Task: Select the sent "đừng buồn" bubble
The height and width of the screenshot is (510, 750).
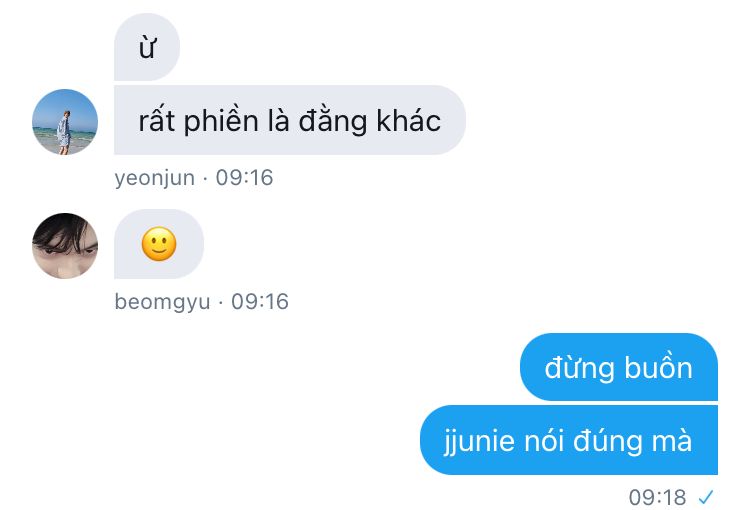Action: tap(618, 367)
